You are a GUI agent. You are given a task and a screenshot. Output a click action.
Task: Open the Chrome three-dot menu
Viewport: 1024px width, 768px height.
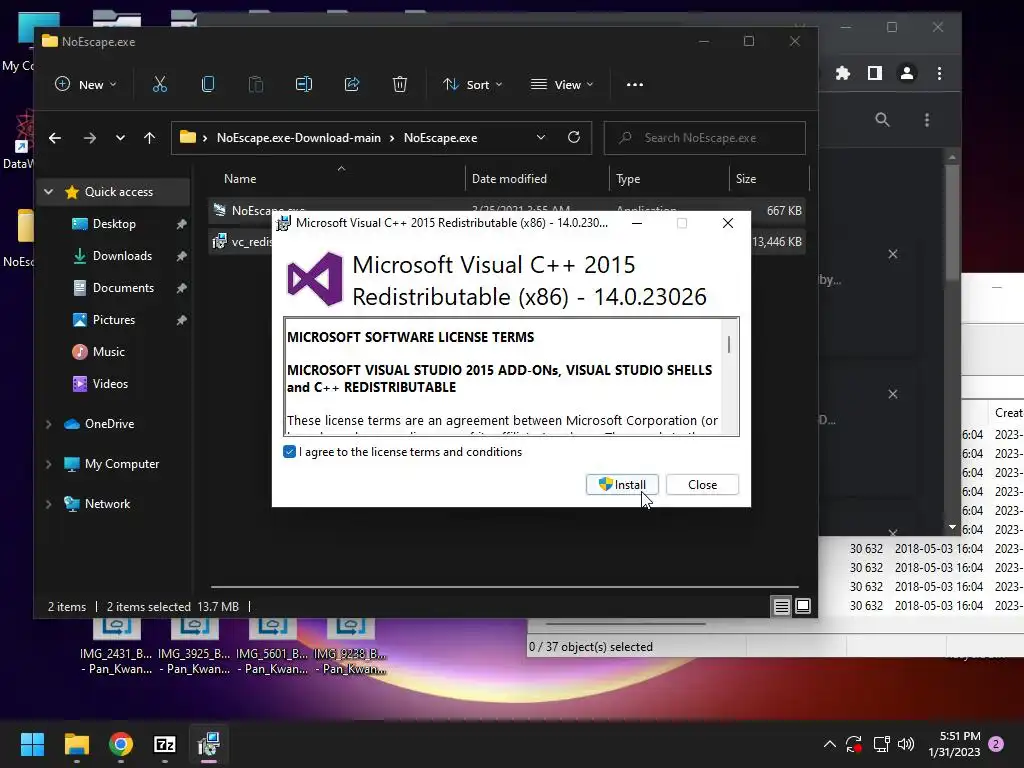(939, 73)
